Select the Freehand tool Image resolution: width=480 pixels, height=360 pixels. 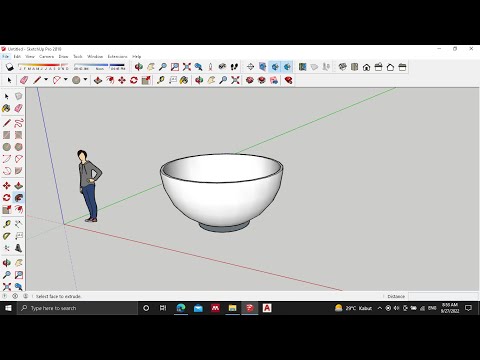click(18, 123)
